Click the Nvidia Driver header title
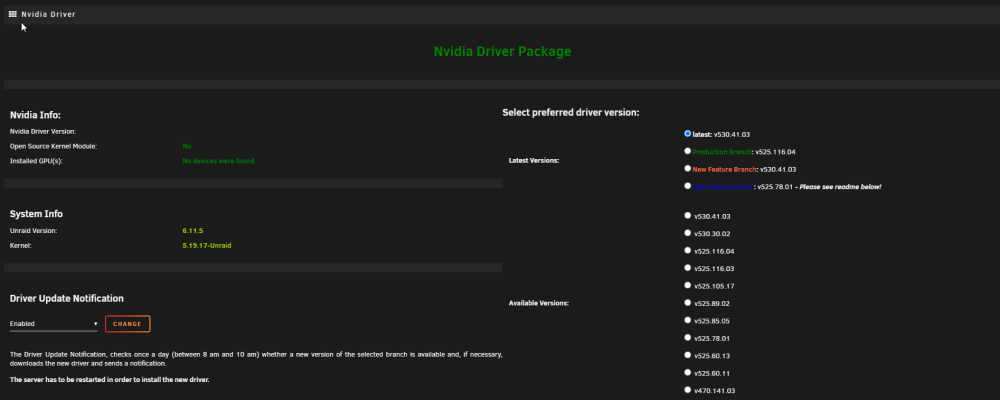This screenshot has height=400, width=1000. click(48, 14)
